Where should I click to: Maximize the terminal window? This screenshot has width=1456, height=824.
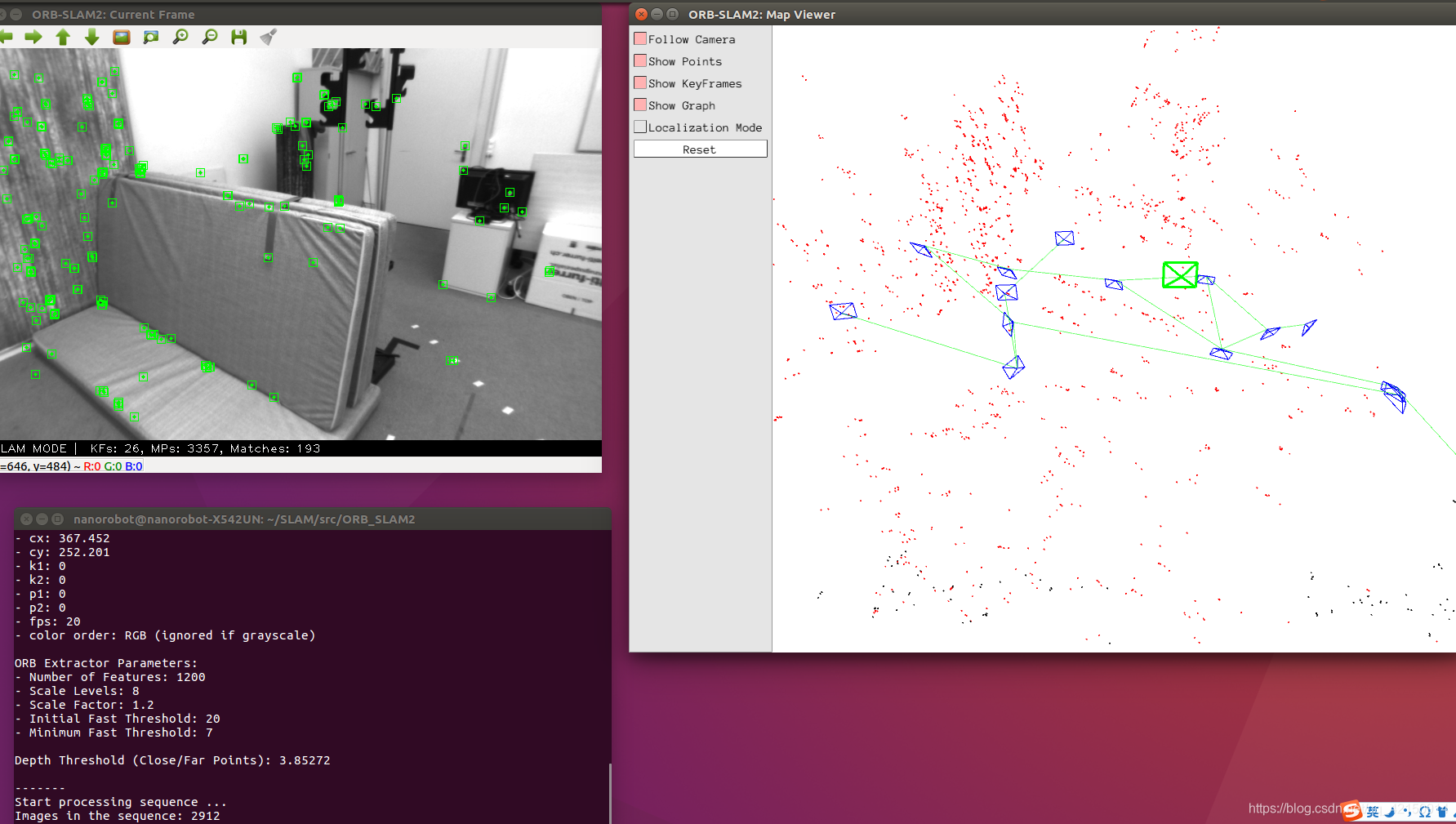click(x=58, y=519)
